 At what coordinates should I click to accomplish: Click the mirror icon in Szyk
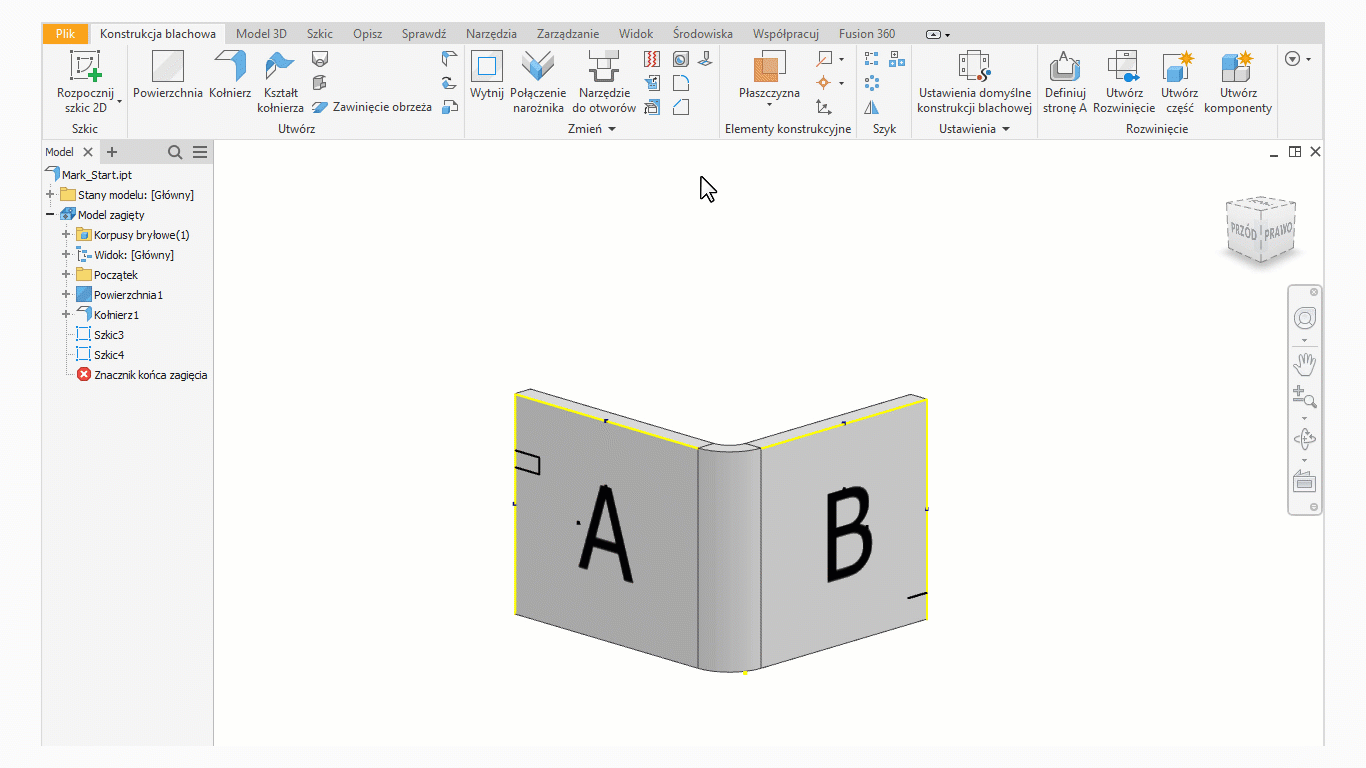click(872, 107)
